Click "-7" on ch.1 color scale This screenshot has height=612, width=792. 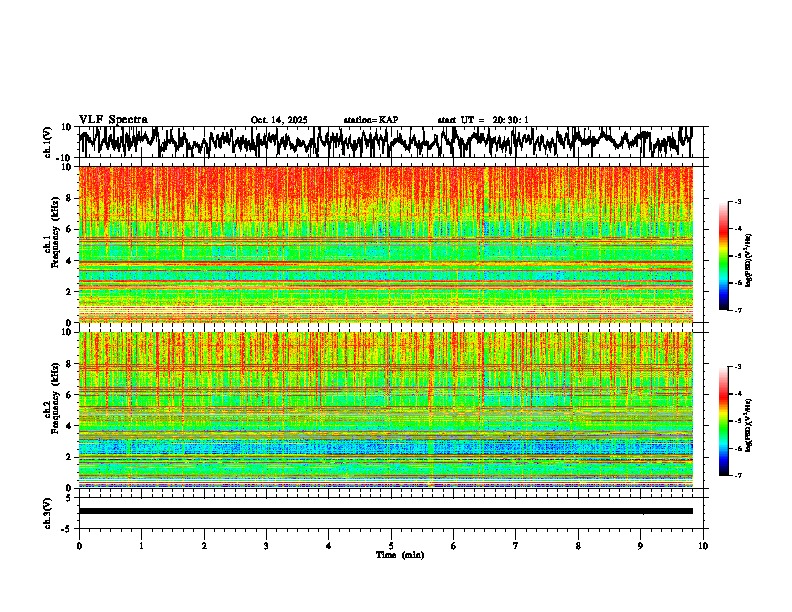point(738,310)
